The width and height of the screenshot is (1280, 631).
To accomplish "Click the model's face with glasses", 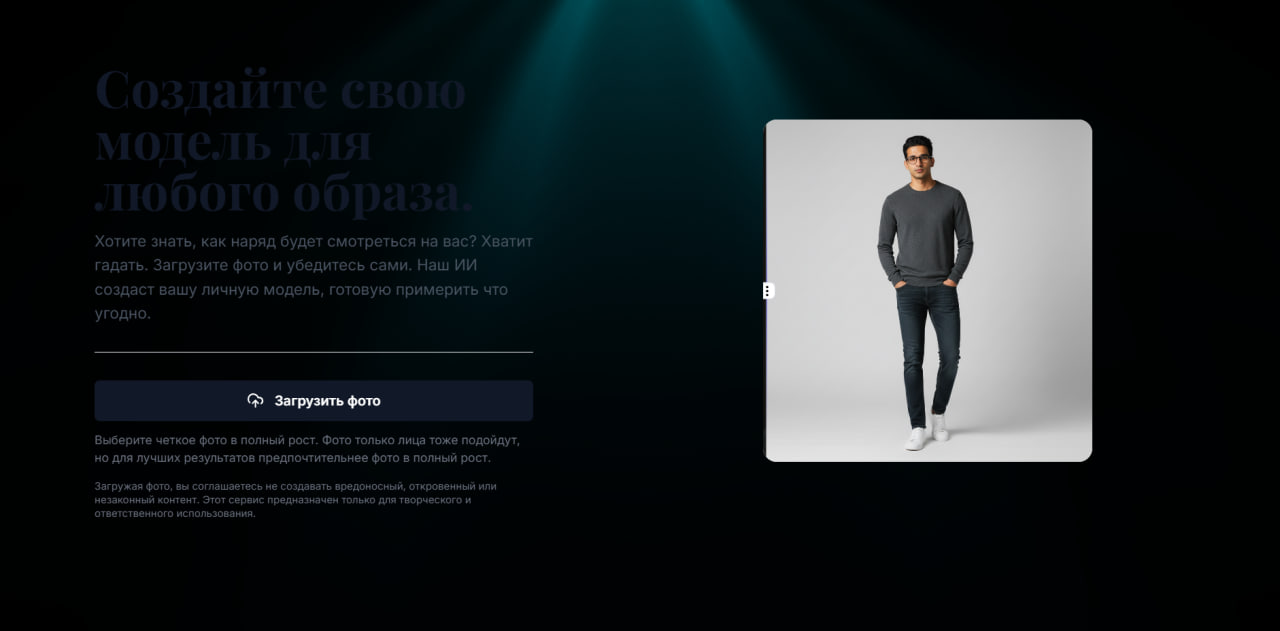I will point(917,160).
